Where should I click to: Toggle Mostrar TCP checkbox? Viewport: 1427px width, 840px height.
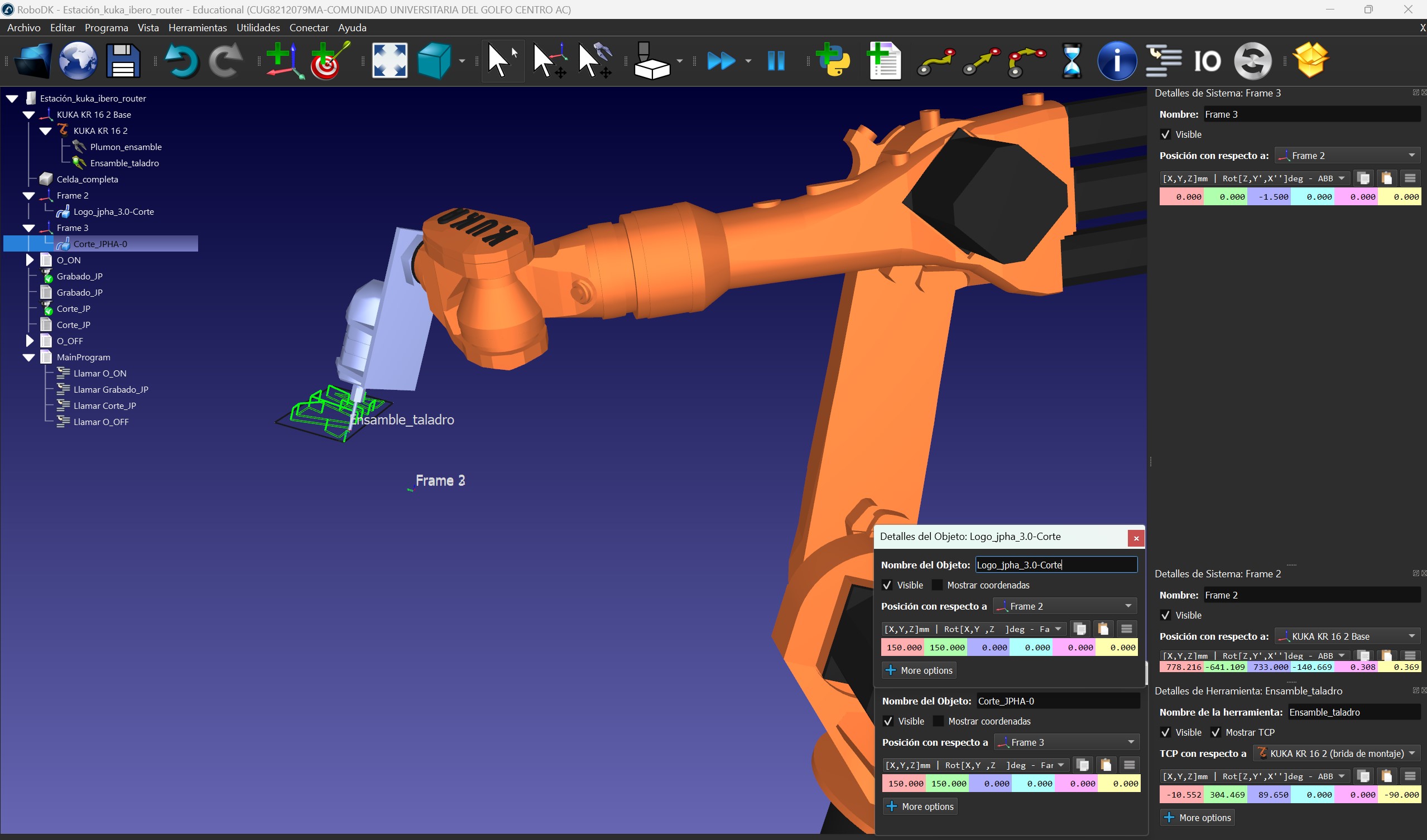[x=1215, y=732]
